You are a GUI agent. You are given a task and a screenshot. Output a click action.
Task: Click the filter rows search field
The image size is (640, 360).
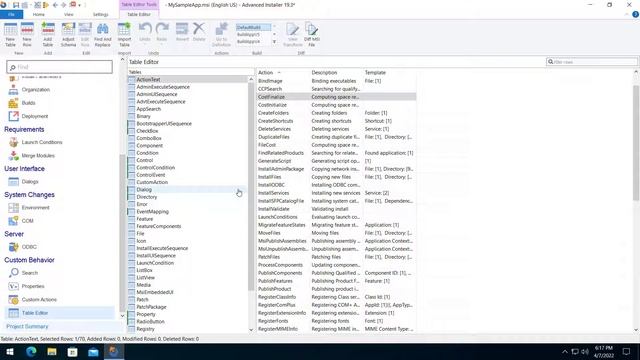click(591, 62)
